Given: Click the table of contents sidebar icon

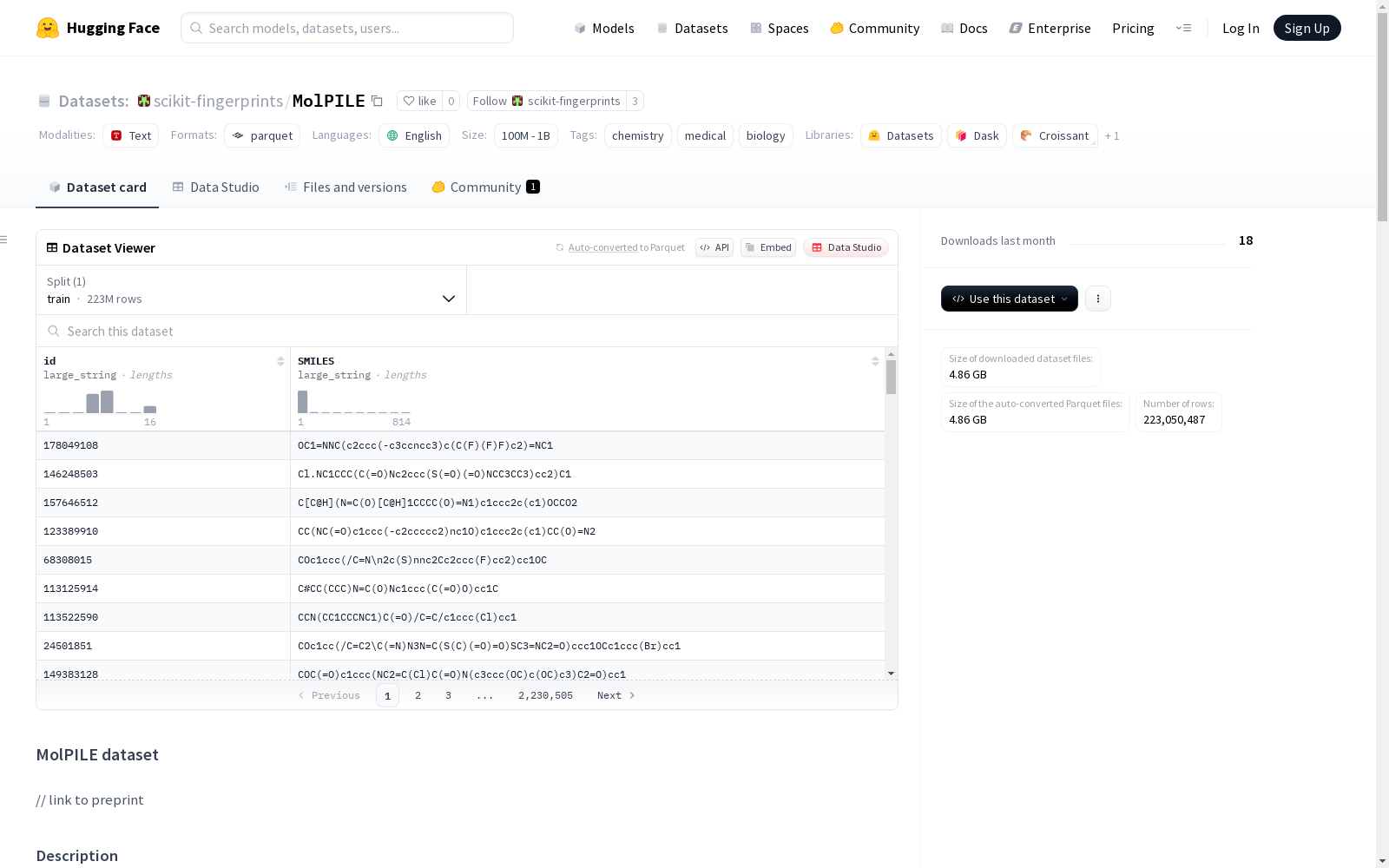Looking at the screenshot, I should (3, 240).
